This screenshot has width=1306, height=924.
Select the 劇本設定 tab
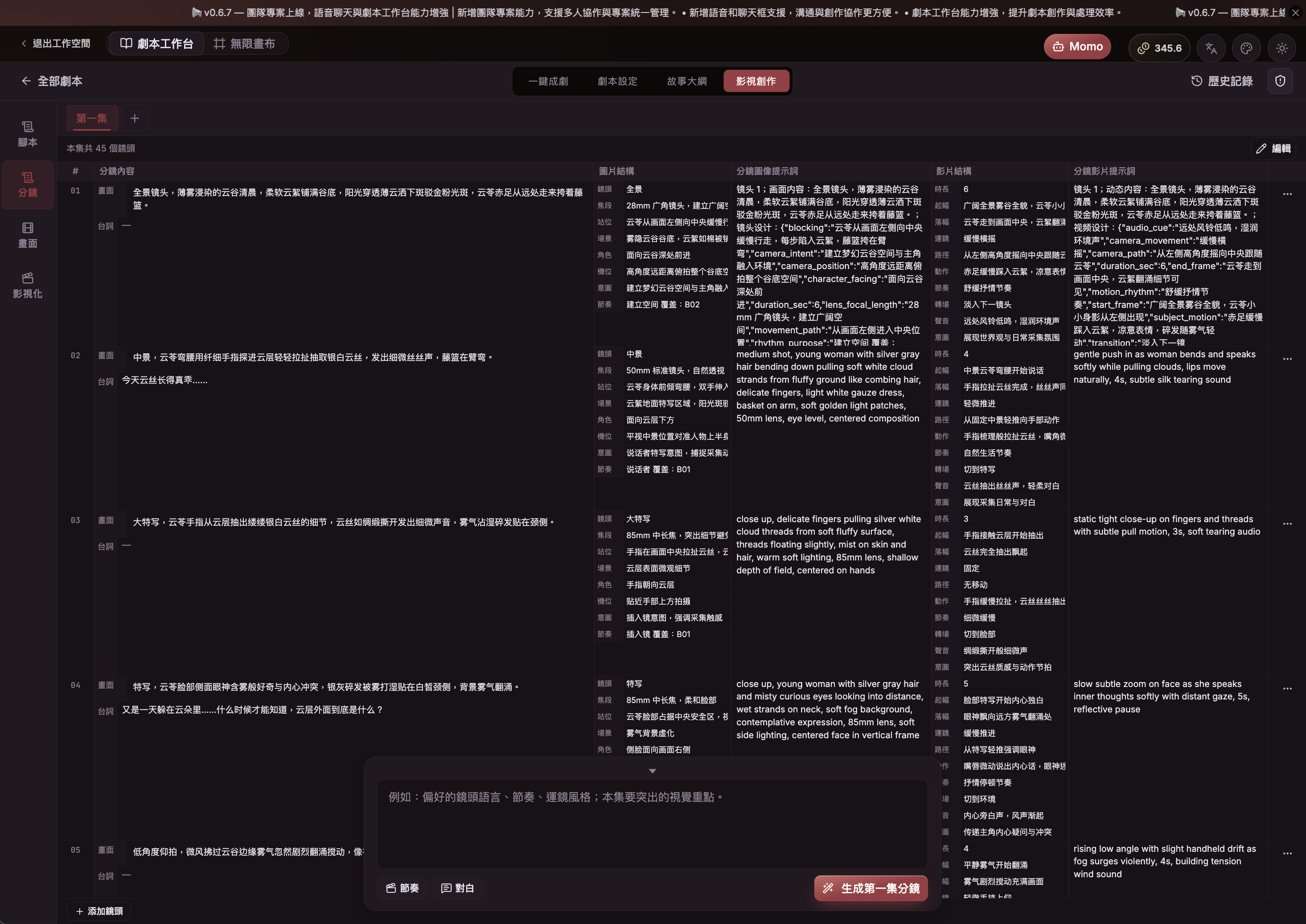pos(617,82)
